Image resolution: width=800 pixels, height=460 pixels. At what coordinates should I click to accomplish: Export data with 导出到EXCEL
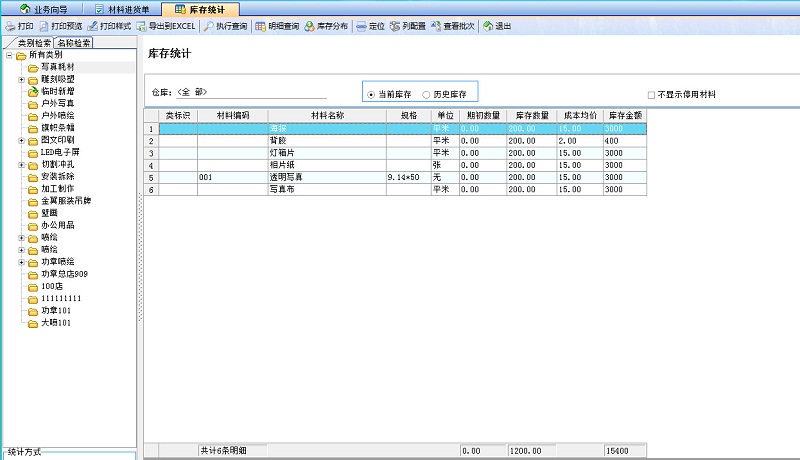tap(165, 26)
